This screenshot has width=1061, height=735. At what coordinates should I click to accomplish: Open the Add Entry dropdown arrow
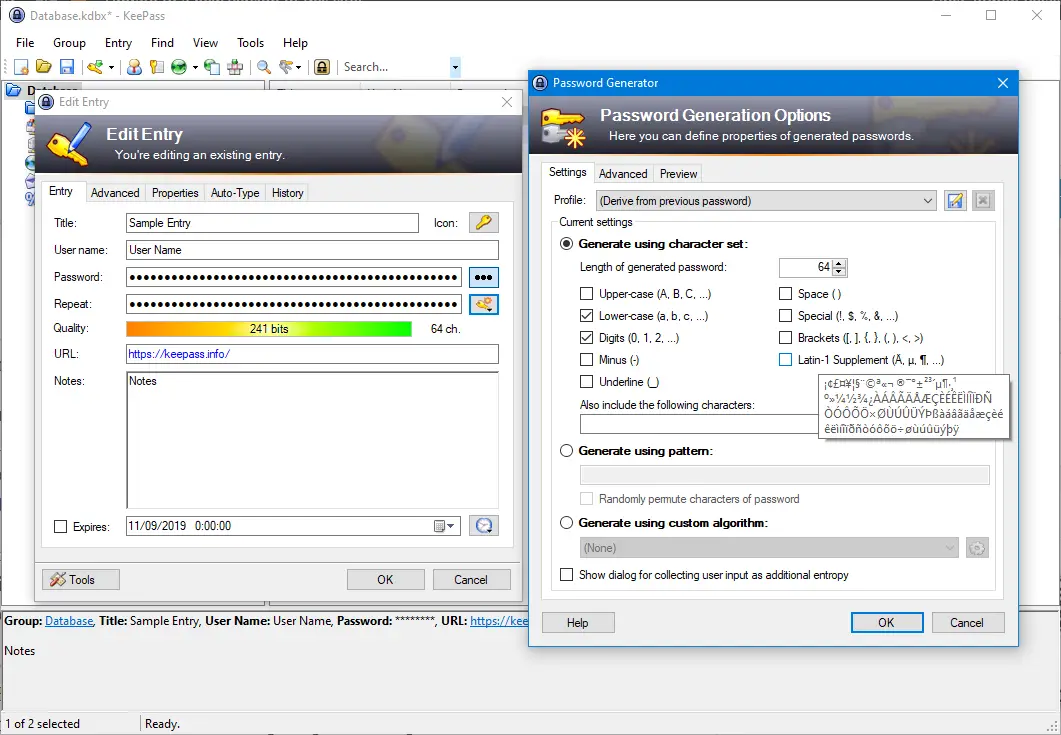[x=111, y=67]
